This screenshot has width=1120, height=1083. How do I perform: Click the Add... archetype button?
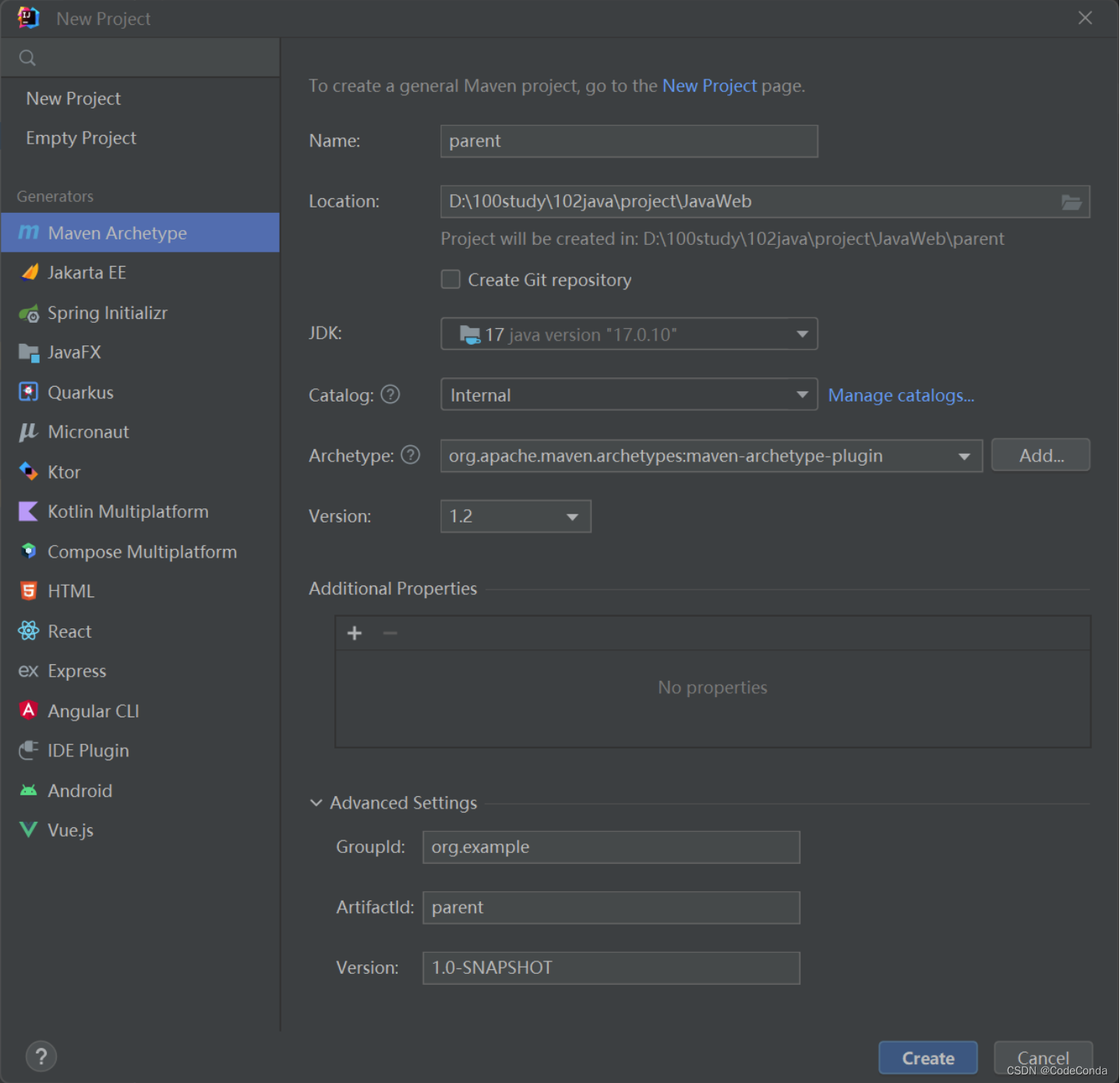pyautogui.click(x=1041, y=455)
